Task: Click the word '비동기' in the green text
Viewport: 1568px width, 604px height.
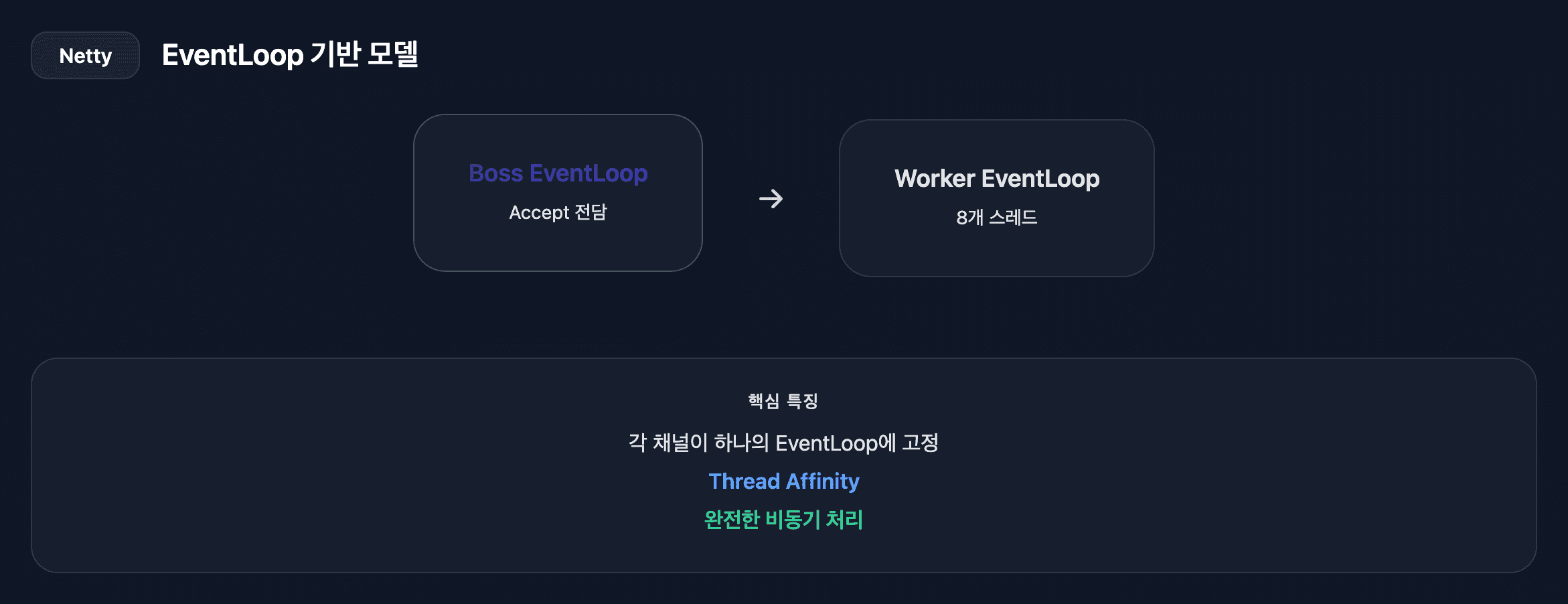Action: [x=792, y=520]
